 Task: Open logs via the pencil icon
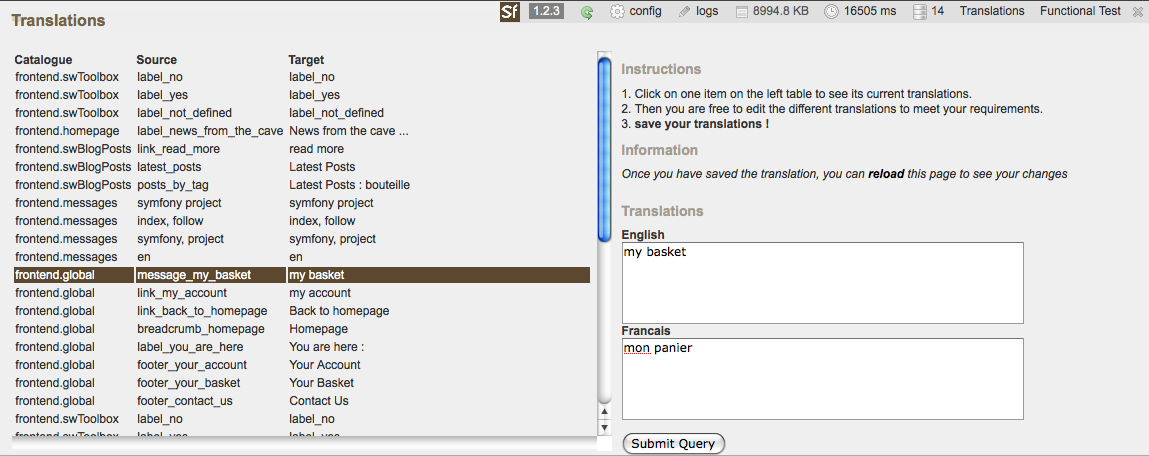684,12
